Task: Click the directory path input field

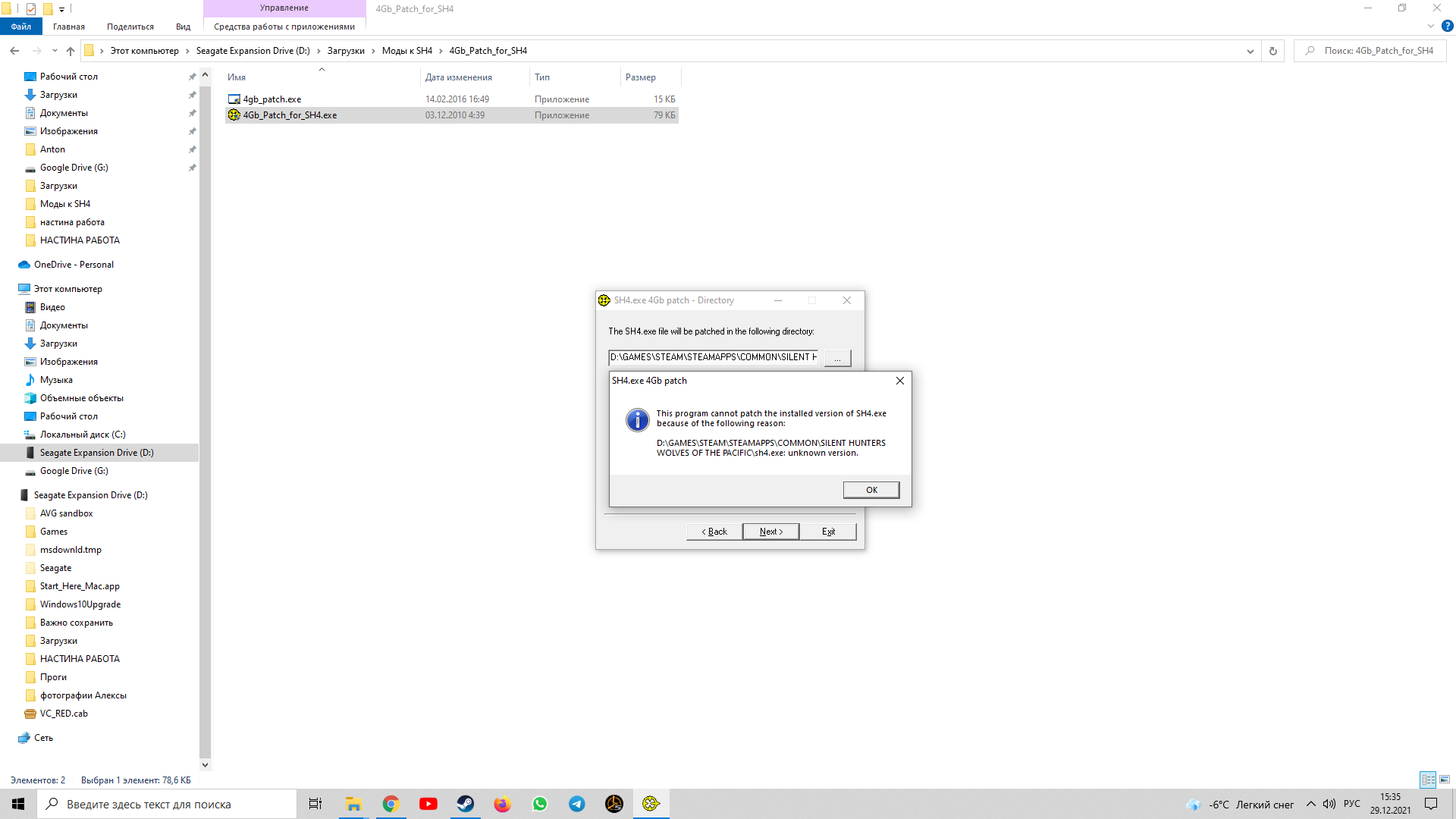Action: tap(713, 357)
